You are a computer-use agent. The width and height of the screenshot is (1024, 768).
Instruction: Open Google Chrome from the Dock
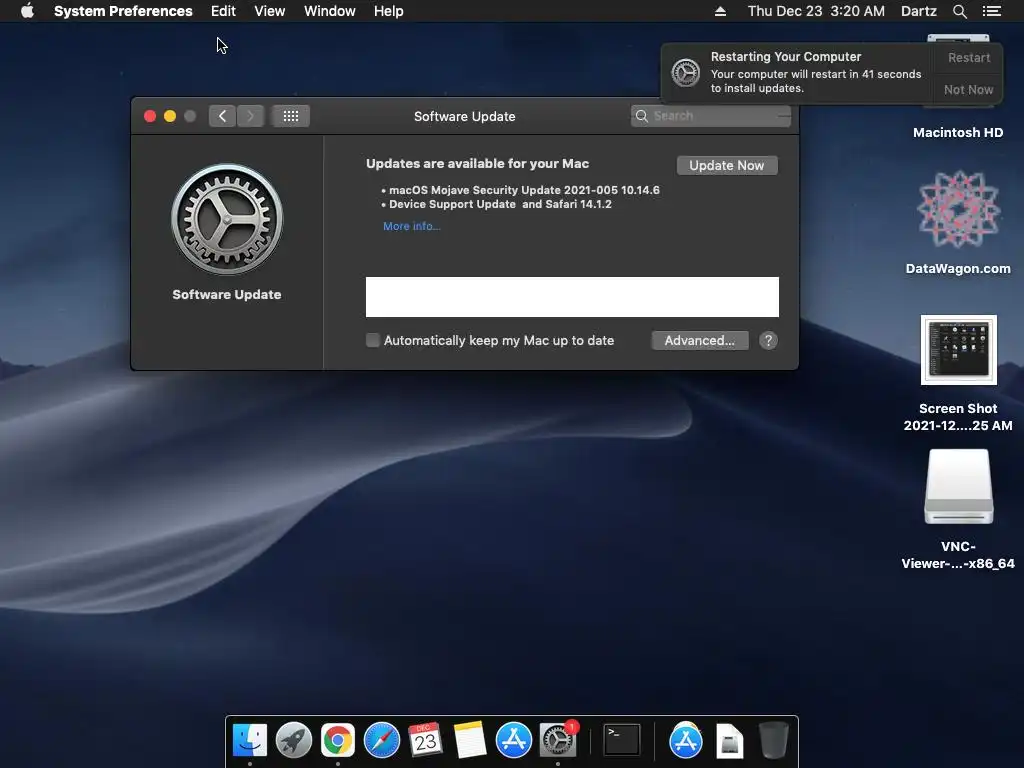[x=338, y=740]
